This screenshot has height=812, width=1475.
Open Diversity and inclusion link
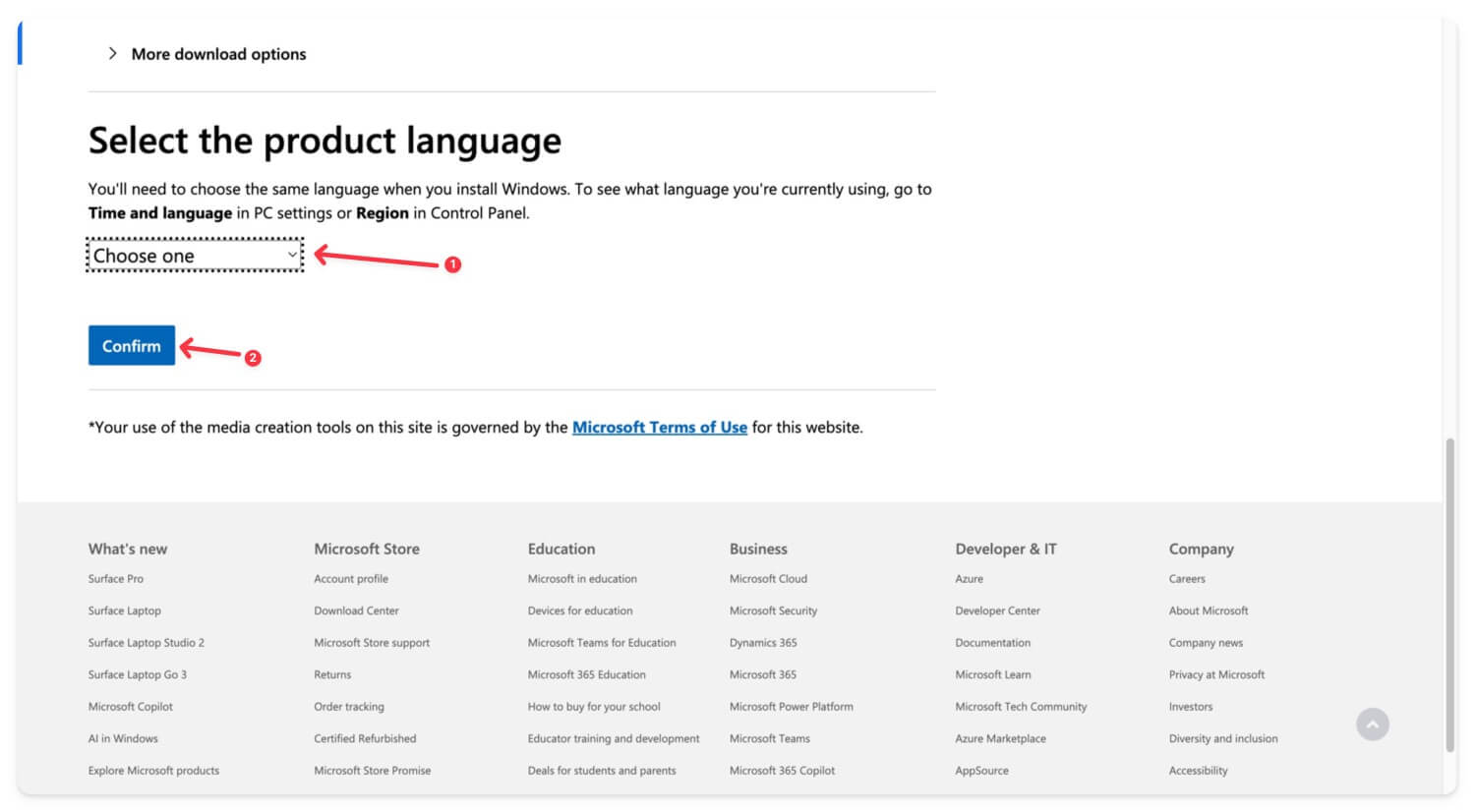pos(1223,738)
